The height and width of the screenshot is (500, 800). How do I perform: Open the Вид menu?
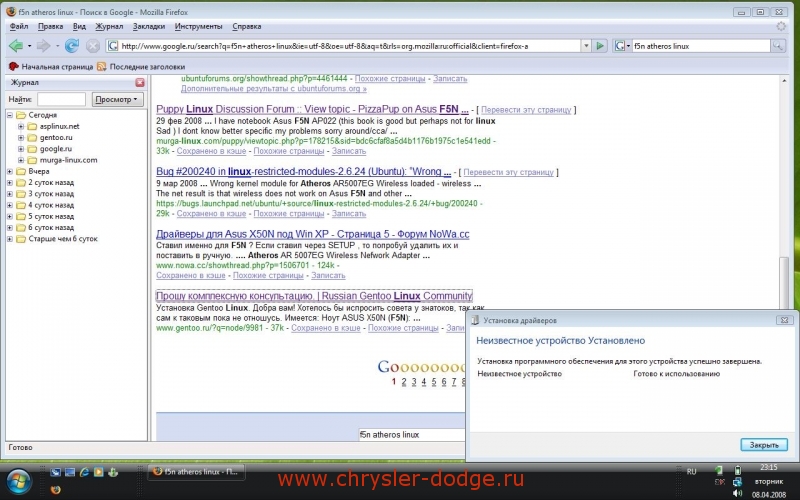click(x=79, y=27)
